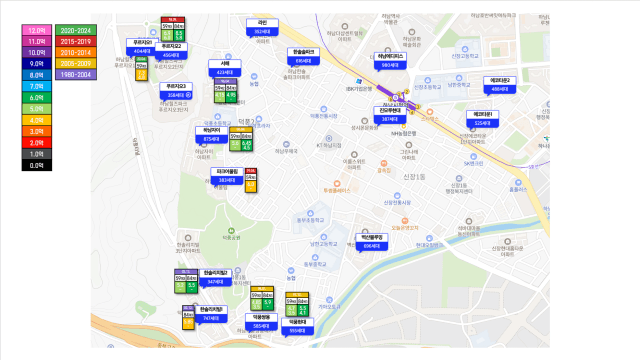Screen dimensions: 640x360
Task: Open the 백산블루밍 apartment marker
Action: pyautogui.click(x=371, y=242)
